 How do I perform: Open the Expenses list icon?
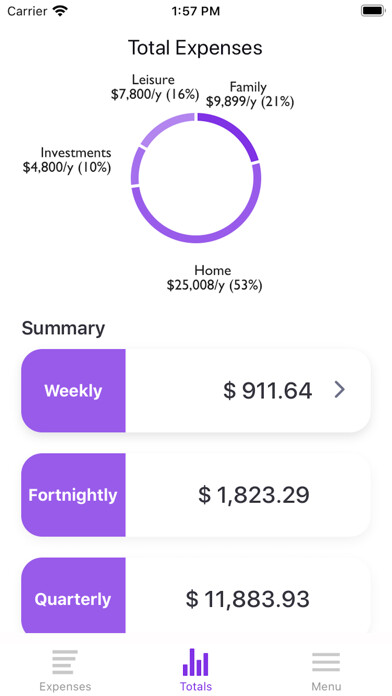65,662
